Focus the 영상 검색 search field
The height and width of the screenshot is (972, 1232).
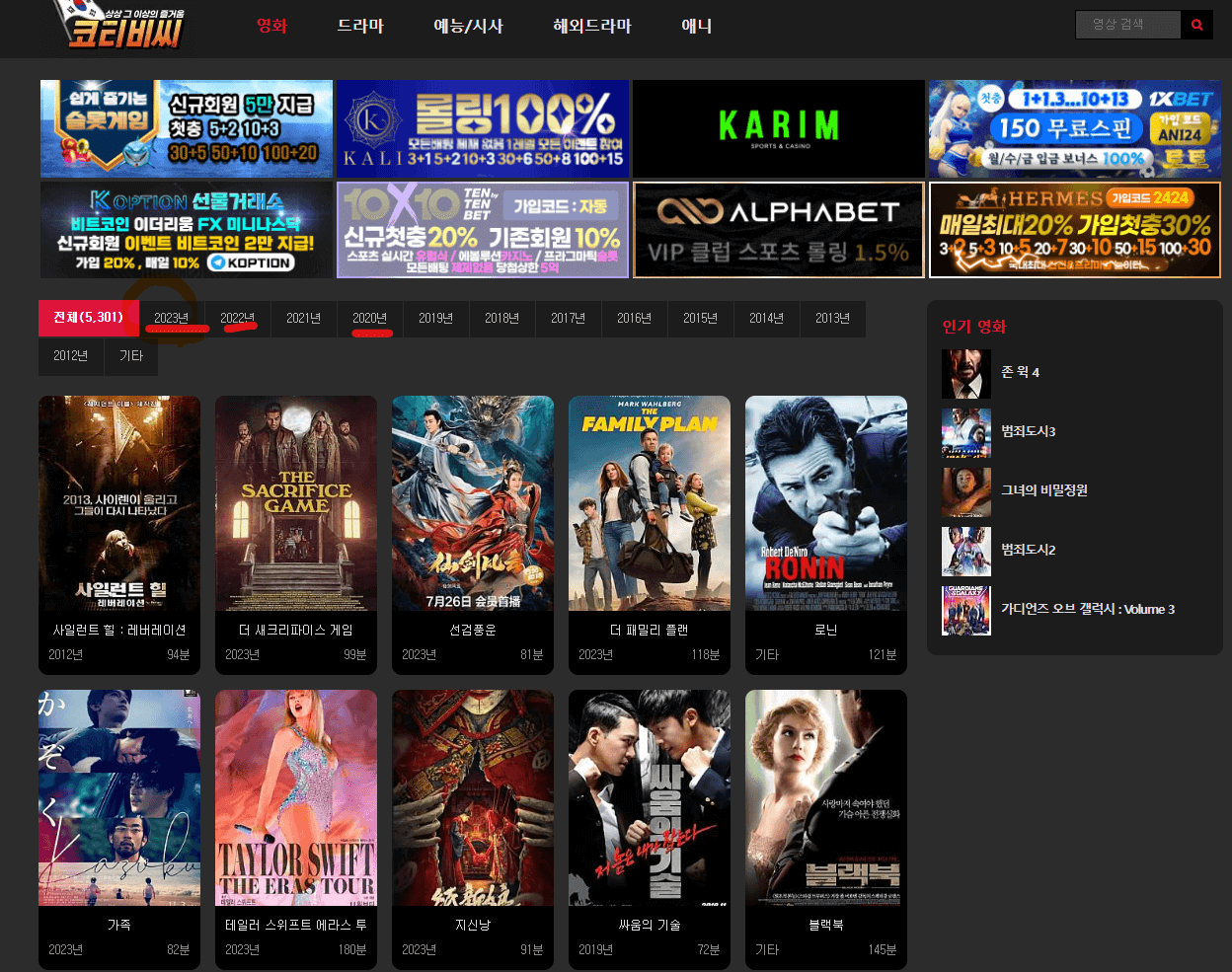(x=1128, y=25)
